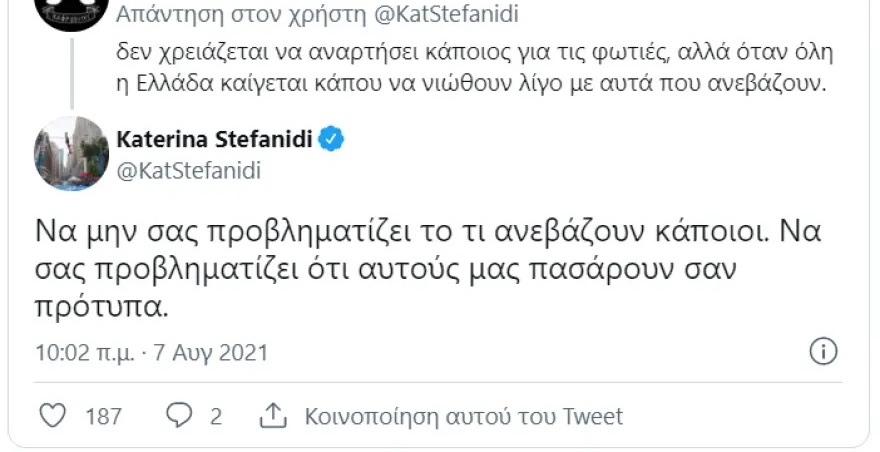Screen dimensions: 880x452
Task: Like the tweet with the heart icon
Action: coord(57,416)
